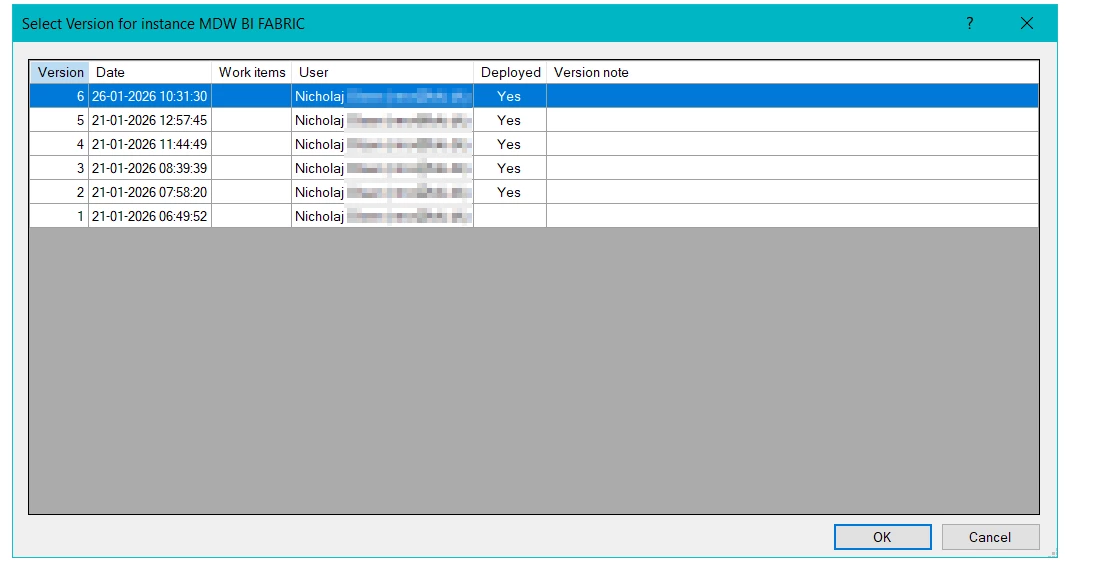Screen dimensions: 1107x573
Task: Sort by the Version note column header
Action: pyautogui.click(x=792, y=72)
